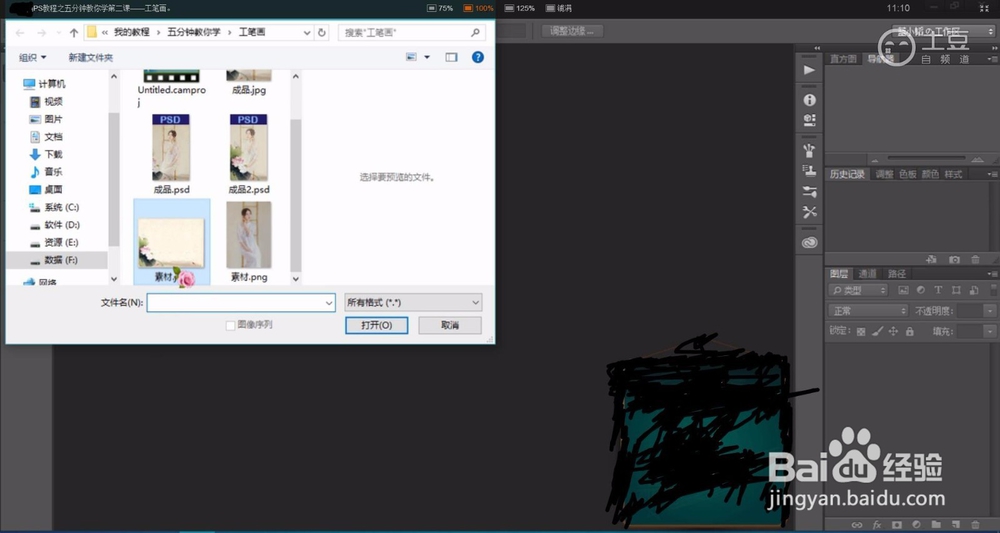Delete layer trash icon in Layers panel
The height and width of the screenshot is (533, 1000).
[975, 525]
